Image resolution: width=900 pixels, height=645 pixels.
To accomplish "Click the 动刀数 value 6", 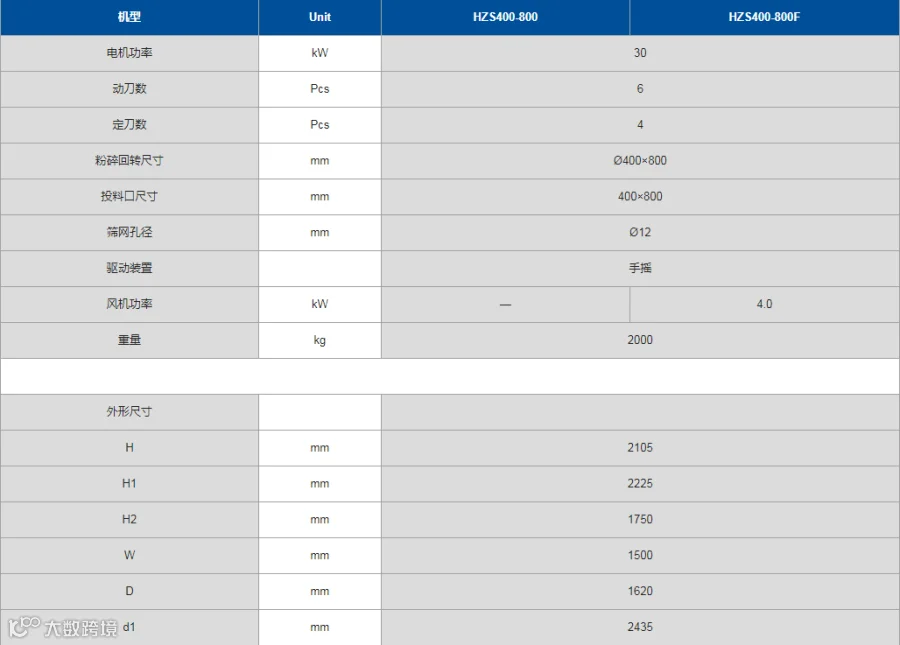I will (640, 88).
